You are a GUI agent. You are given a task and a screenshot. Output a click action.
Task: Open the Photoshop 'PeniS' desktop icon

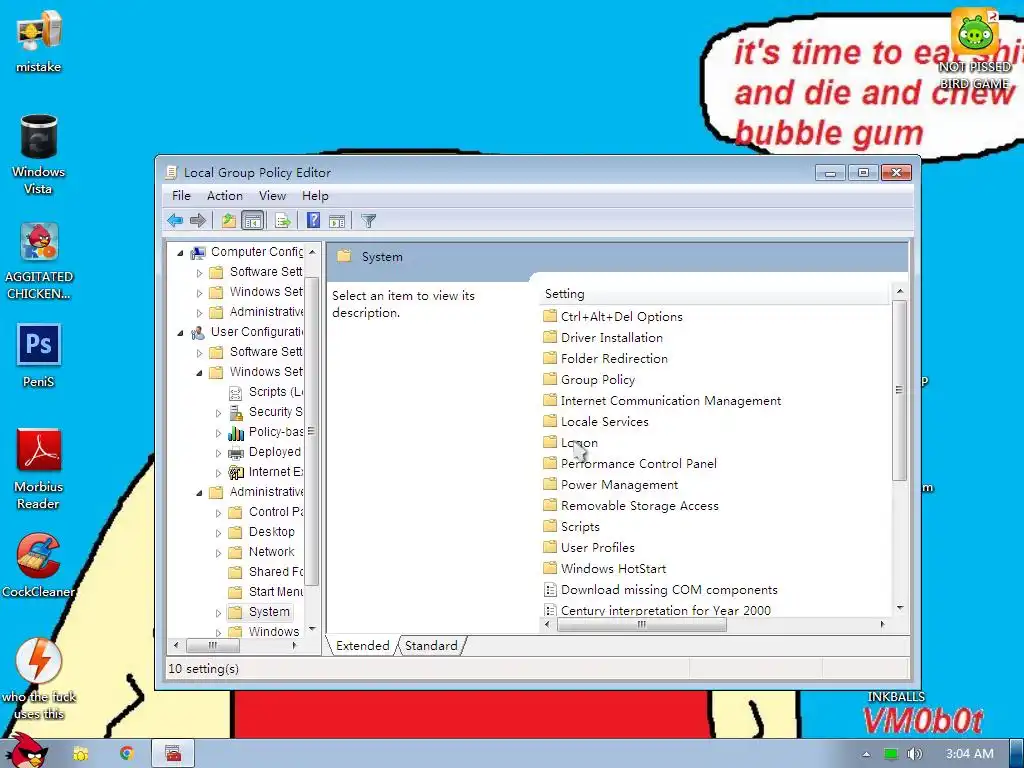[x=39, y=355]
